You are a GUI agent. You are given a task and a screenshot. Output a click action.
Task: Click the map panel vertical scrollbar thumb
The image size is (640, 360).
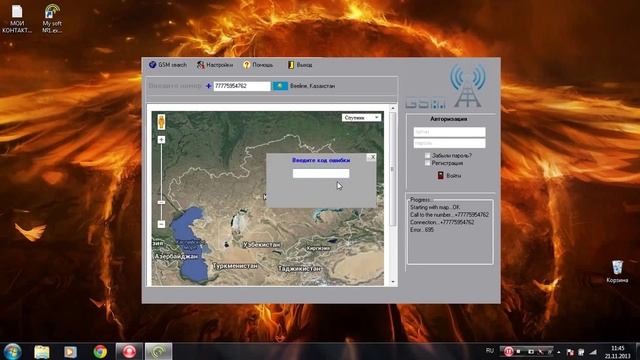tap(393, 169)
